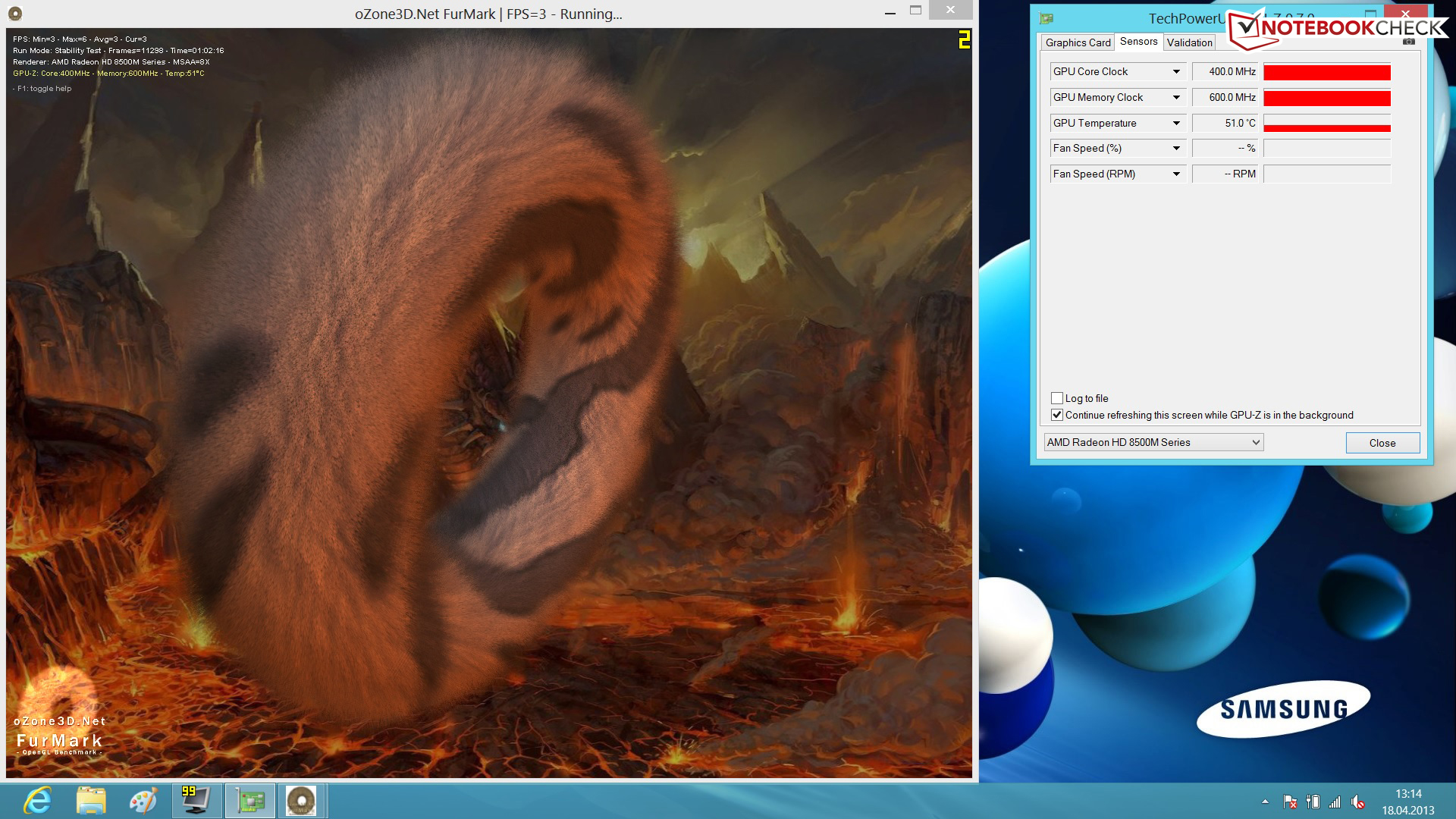Image resolution: width=1456 pixels, height=819 pixels.
Task: Open the Paint taskbar icon
Action: click(x=143, y=801)
